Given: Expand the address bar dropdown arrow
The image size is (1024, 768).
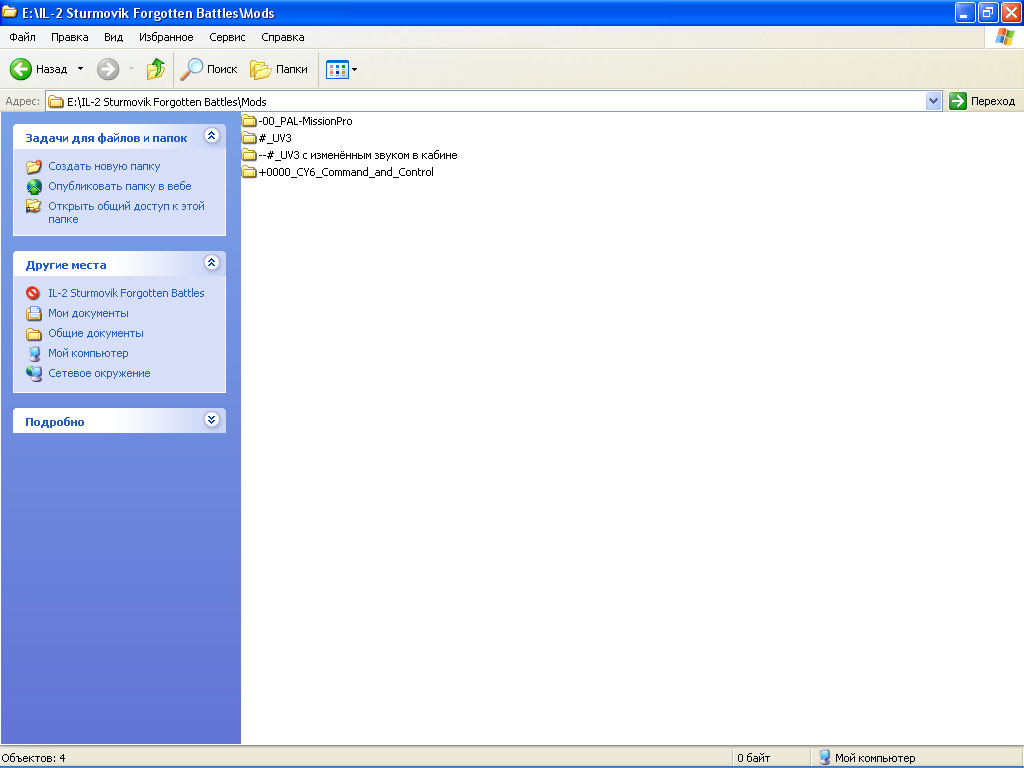Looking at the screenshot, I should tap(933, 101).
